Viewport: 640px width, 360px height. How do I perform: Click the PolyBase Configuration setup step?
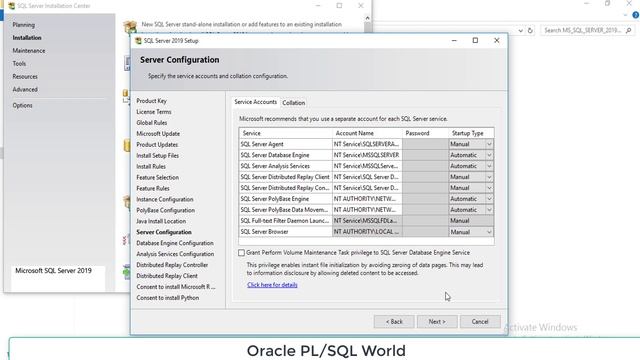point(166,211)
